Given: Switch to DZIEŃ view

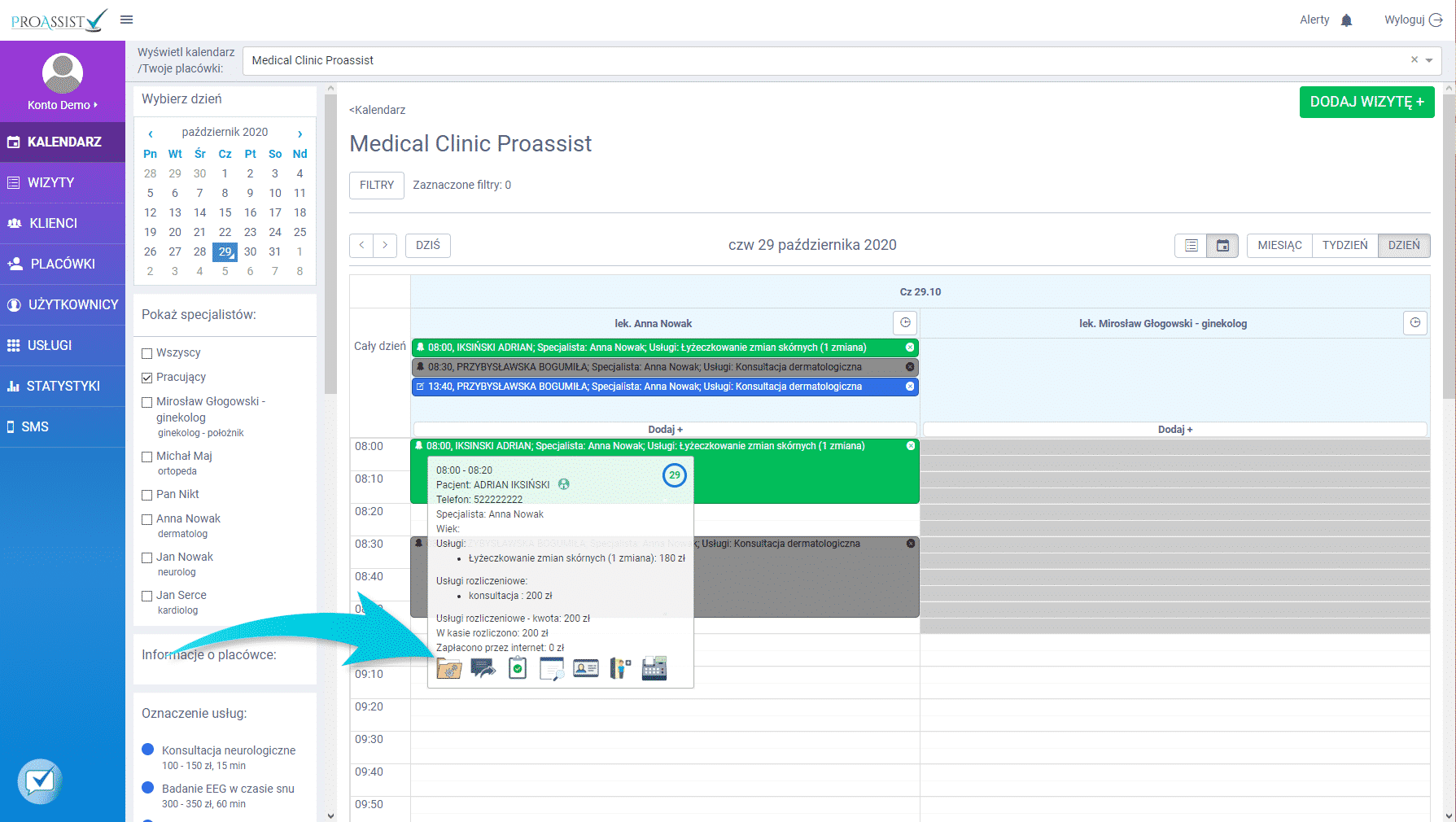Looking at the screenshot, I should click(1404, 245).
